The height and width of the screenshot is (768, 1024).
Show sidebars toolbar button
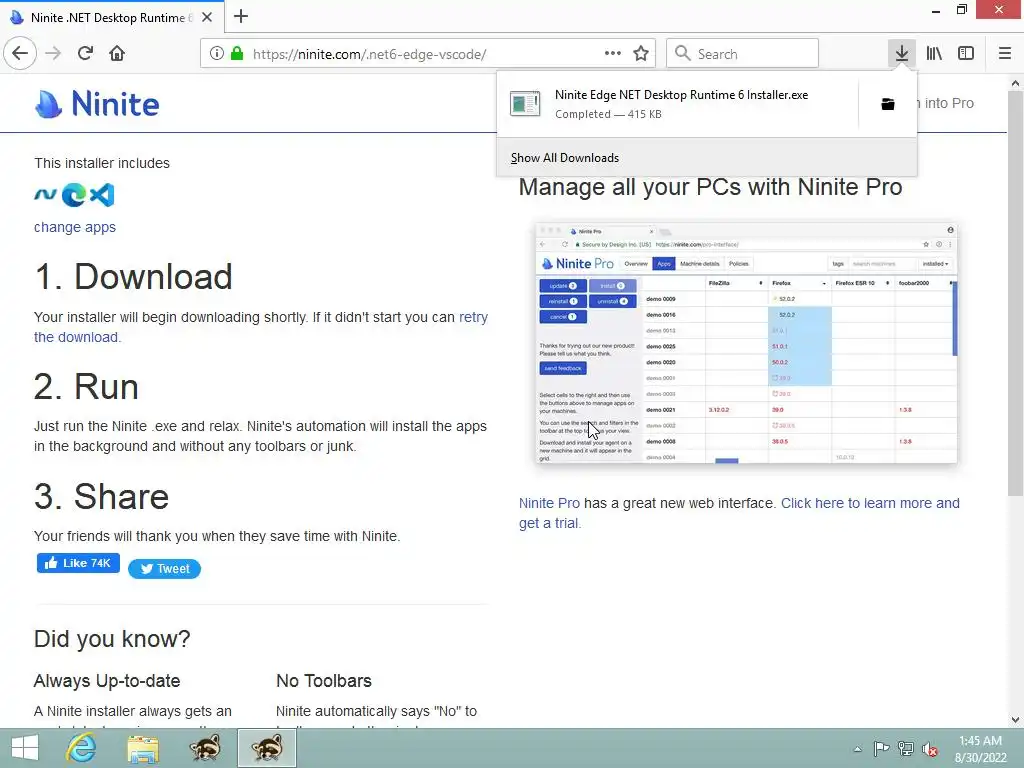(966, 54)
